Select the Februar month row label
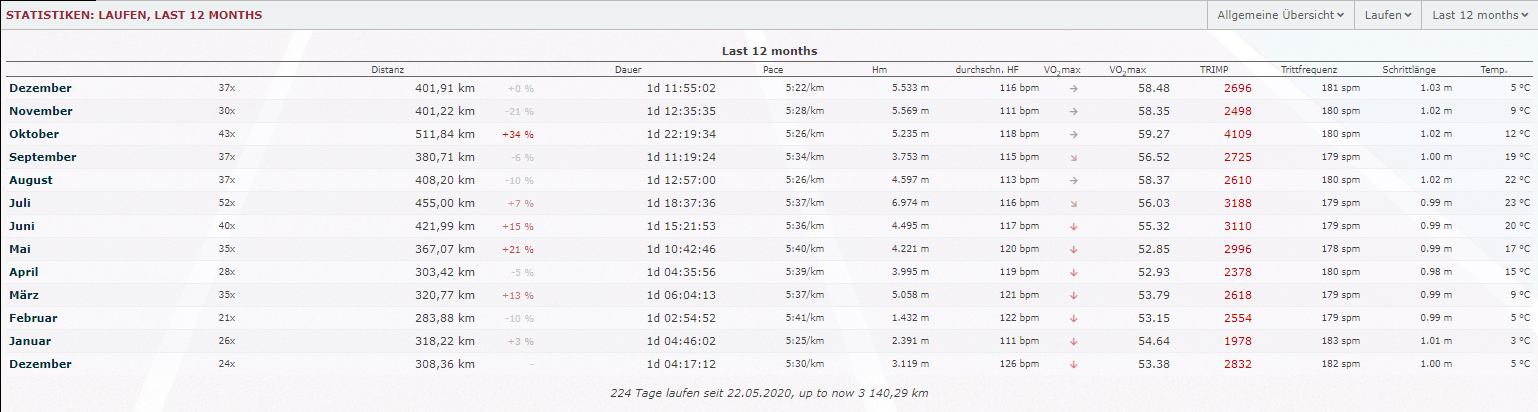The image size is (1538, 412). coord(33,318)
